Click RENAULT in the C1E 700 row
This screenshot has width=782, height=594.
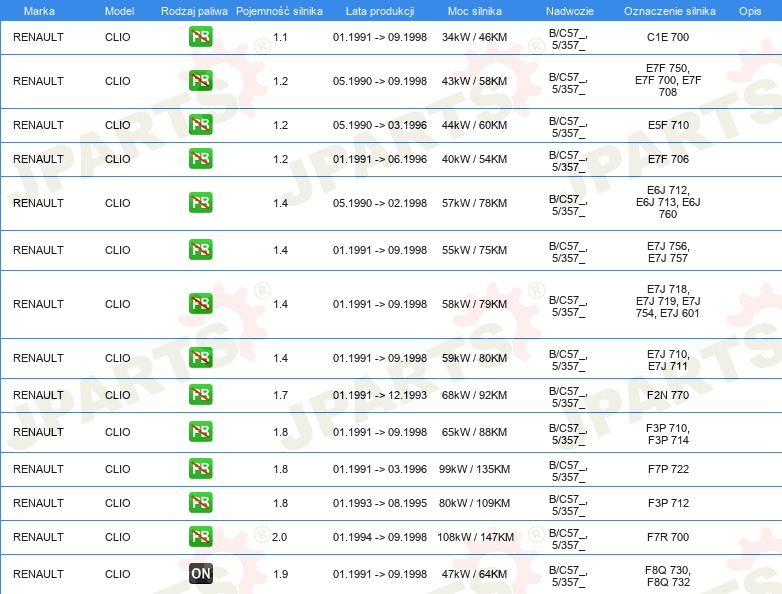coord(38,37)
